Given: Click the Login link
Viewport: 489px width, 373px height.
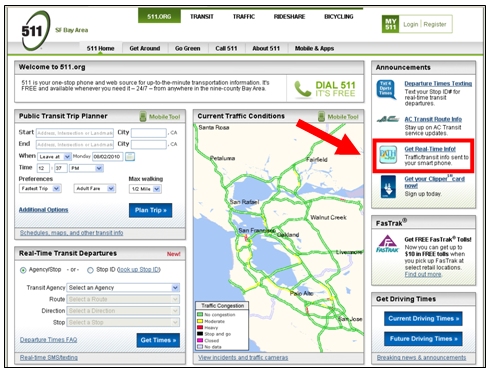Looking at the screenshot, I should 410,24.
